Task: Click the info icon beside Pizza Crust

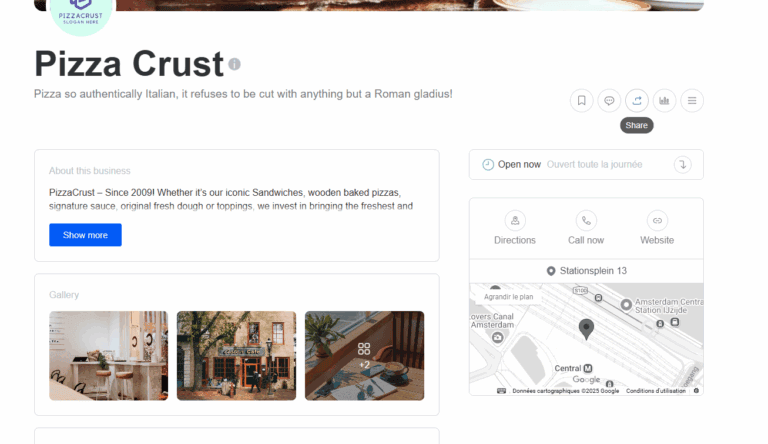Action: (235, 64)
